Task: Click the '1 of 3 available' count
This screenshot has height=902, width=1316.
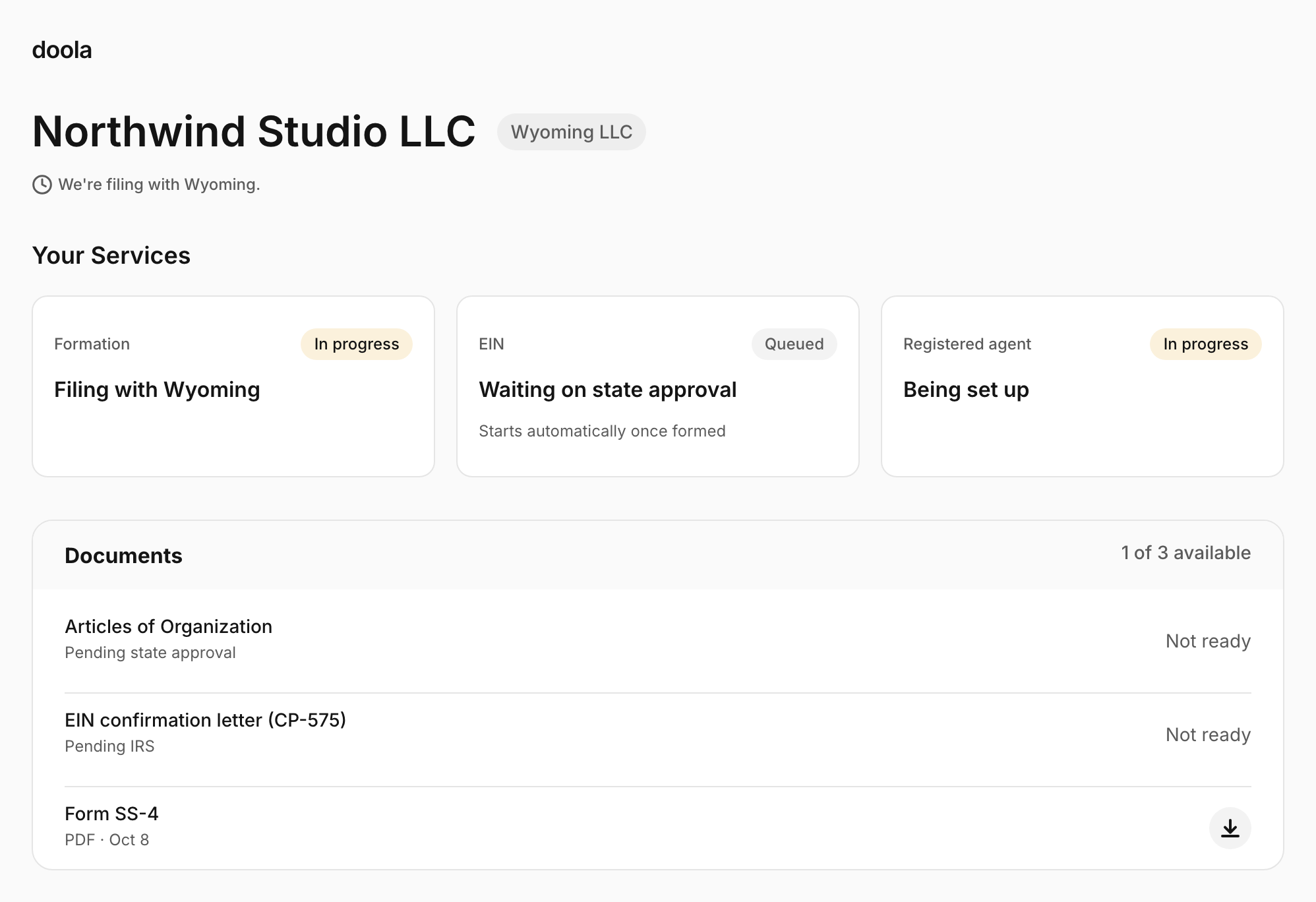Action: point(1186,553)
